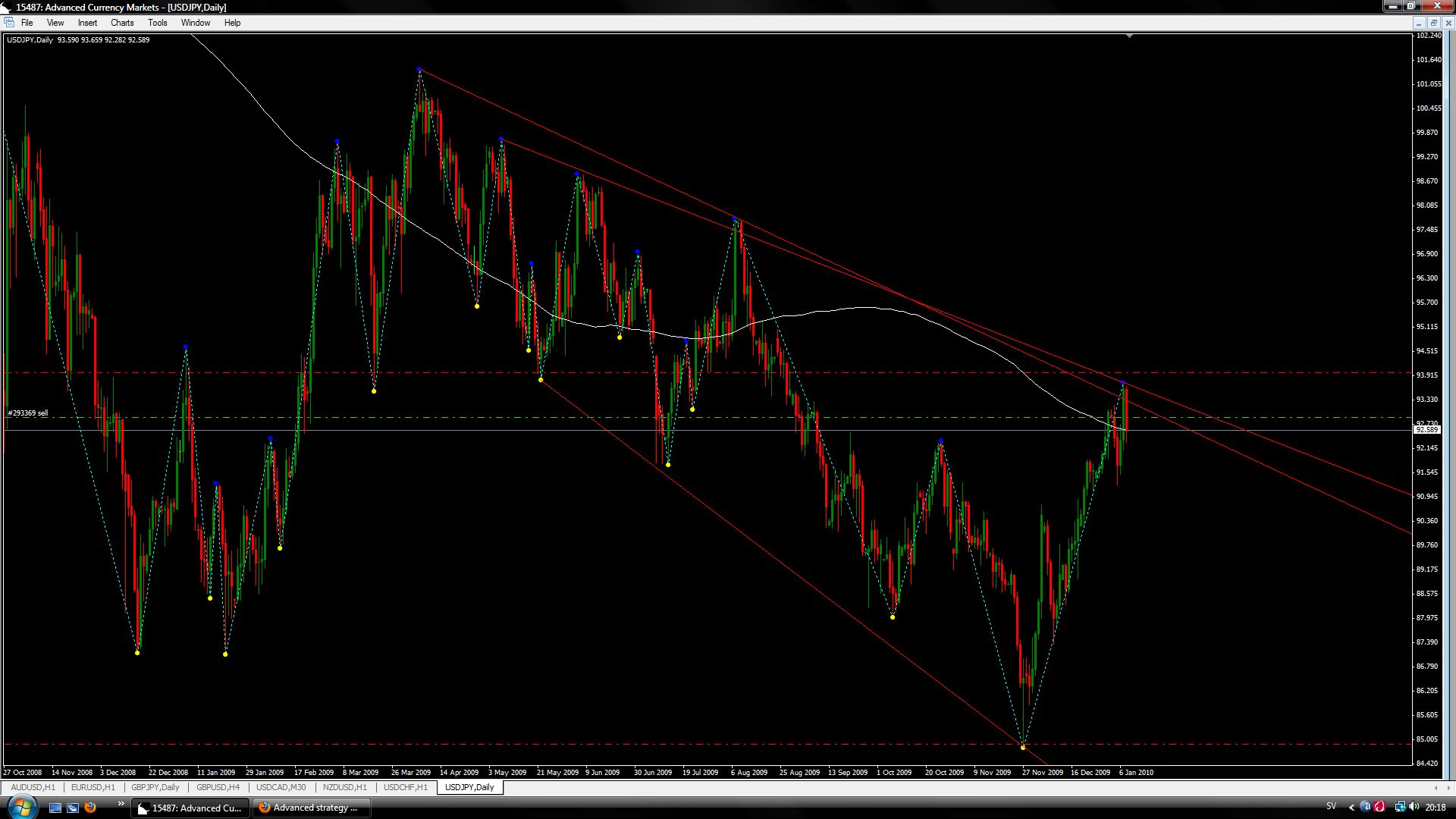1456x819 pixels.
Task: Open the SV language bar selector
Action: click(x=1331, y=807)
